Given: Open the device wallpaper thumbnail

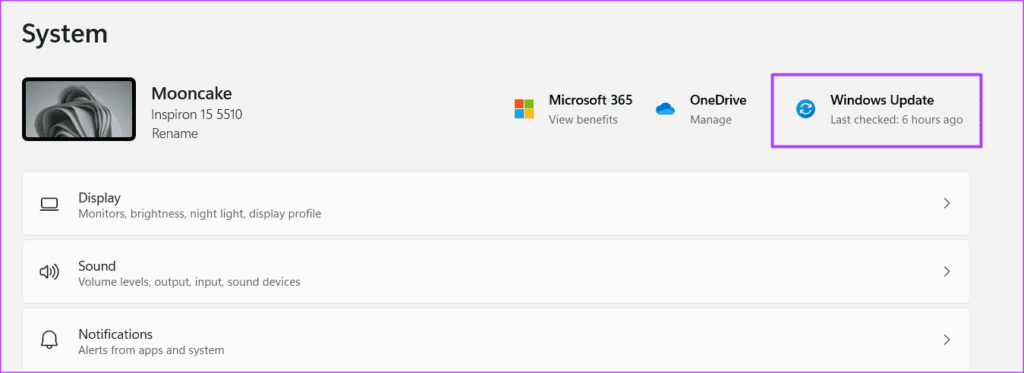Looking at the screenshot, I should coord(79,109).
